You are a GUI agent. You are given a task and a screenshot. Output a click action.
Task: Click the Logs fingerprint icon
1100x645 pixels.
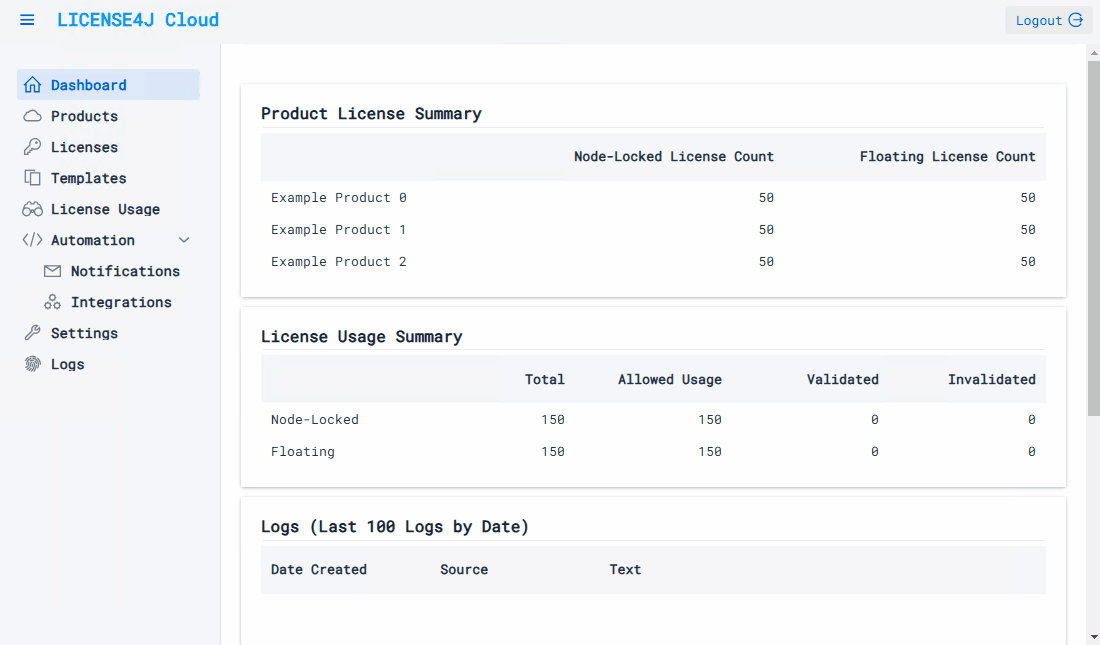32,364
